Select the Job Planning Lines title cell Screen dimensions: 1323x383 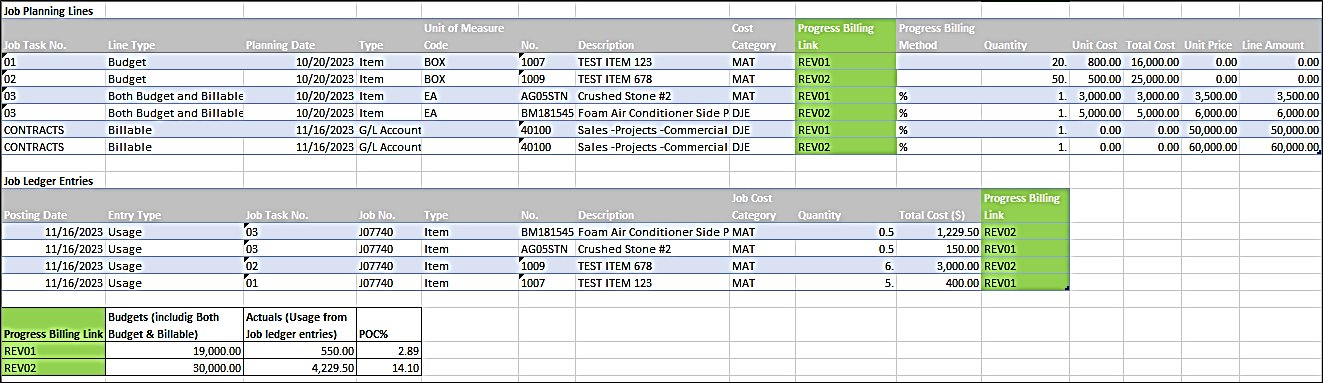tap(52, 9)
